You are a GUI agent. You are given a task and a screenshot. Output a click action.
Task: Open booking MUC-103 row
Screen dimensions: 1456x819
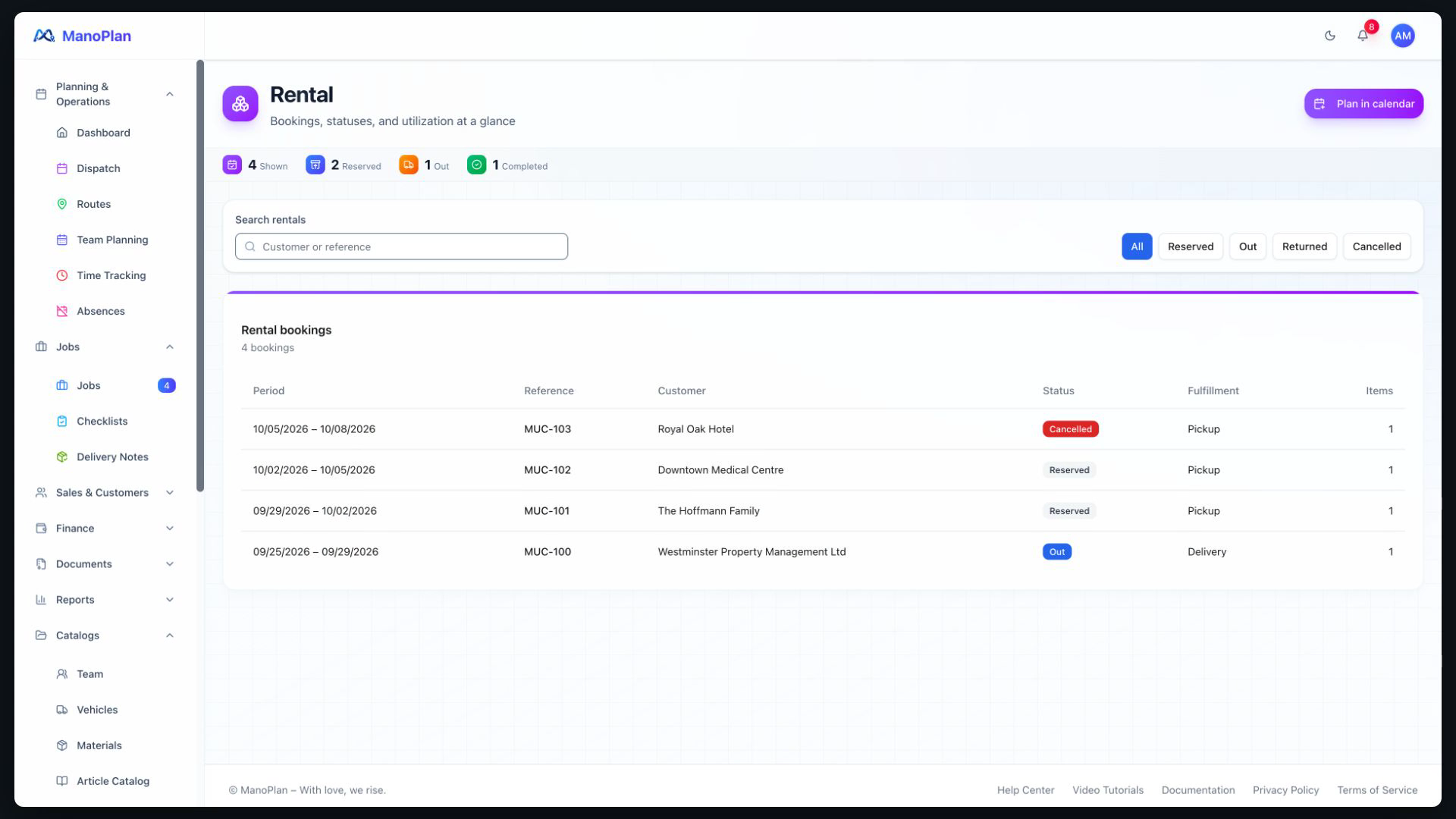(x=823, y=429)
